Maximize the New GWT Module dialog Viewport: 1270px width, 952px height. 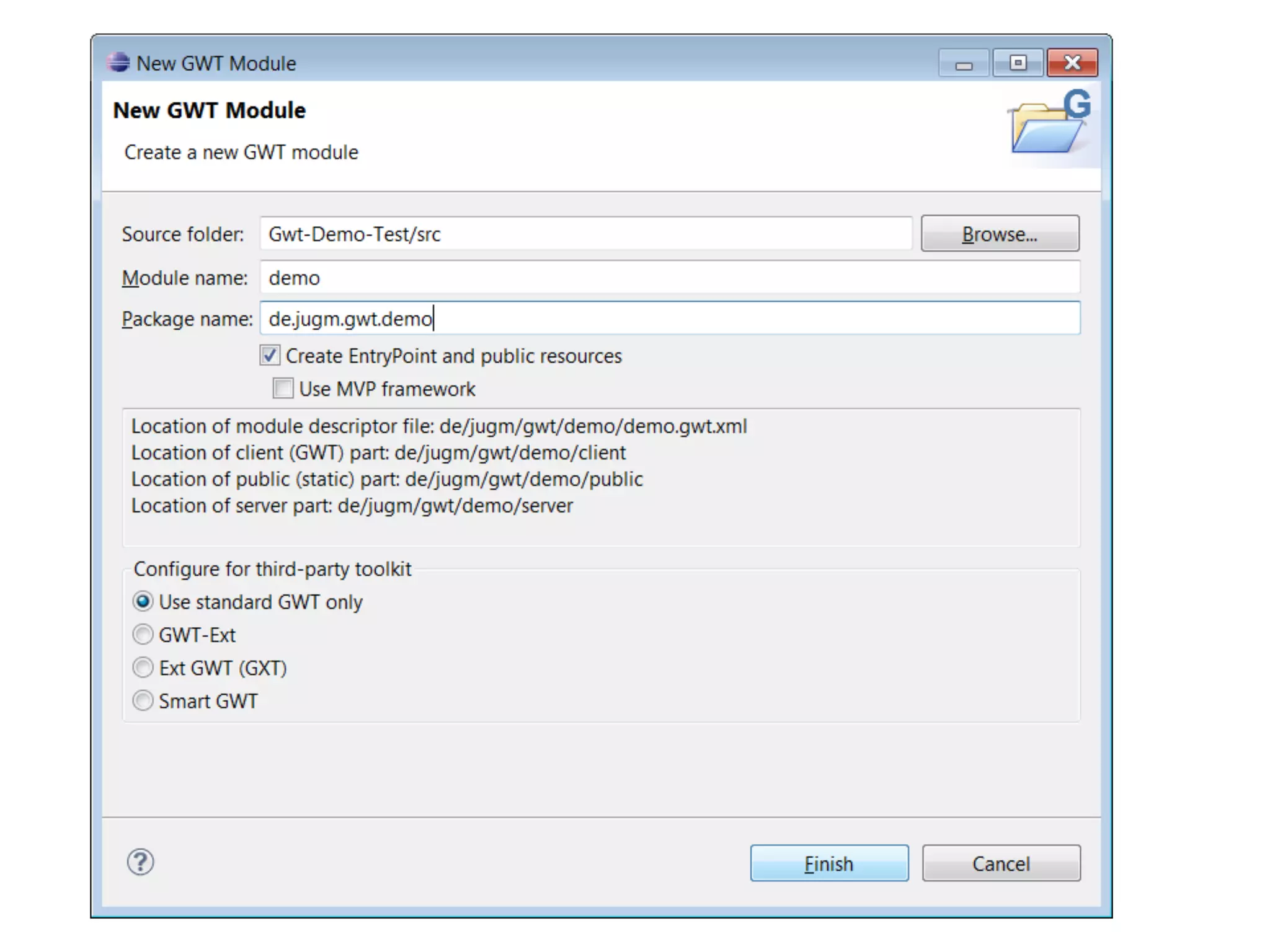1018,63
